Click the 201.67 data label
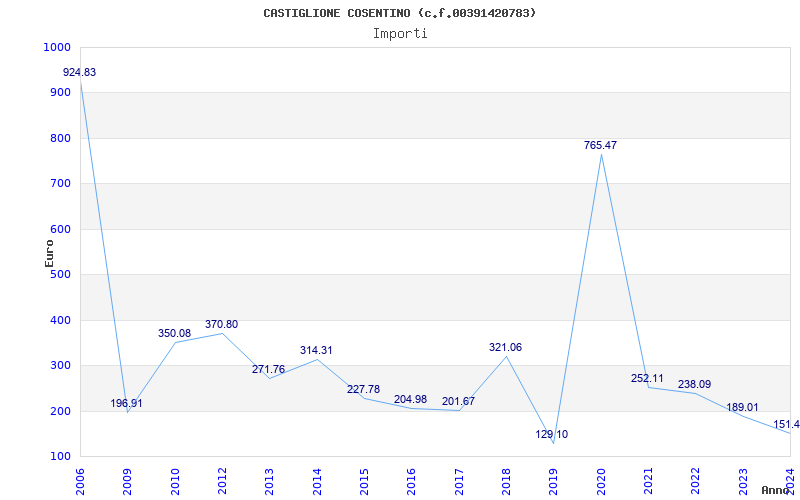Screen dimensions: 800x500 pyautogui.click(x=458, y=402)
